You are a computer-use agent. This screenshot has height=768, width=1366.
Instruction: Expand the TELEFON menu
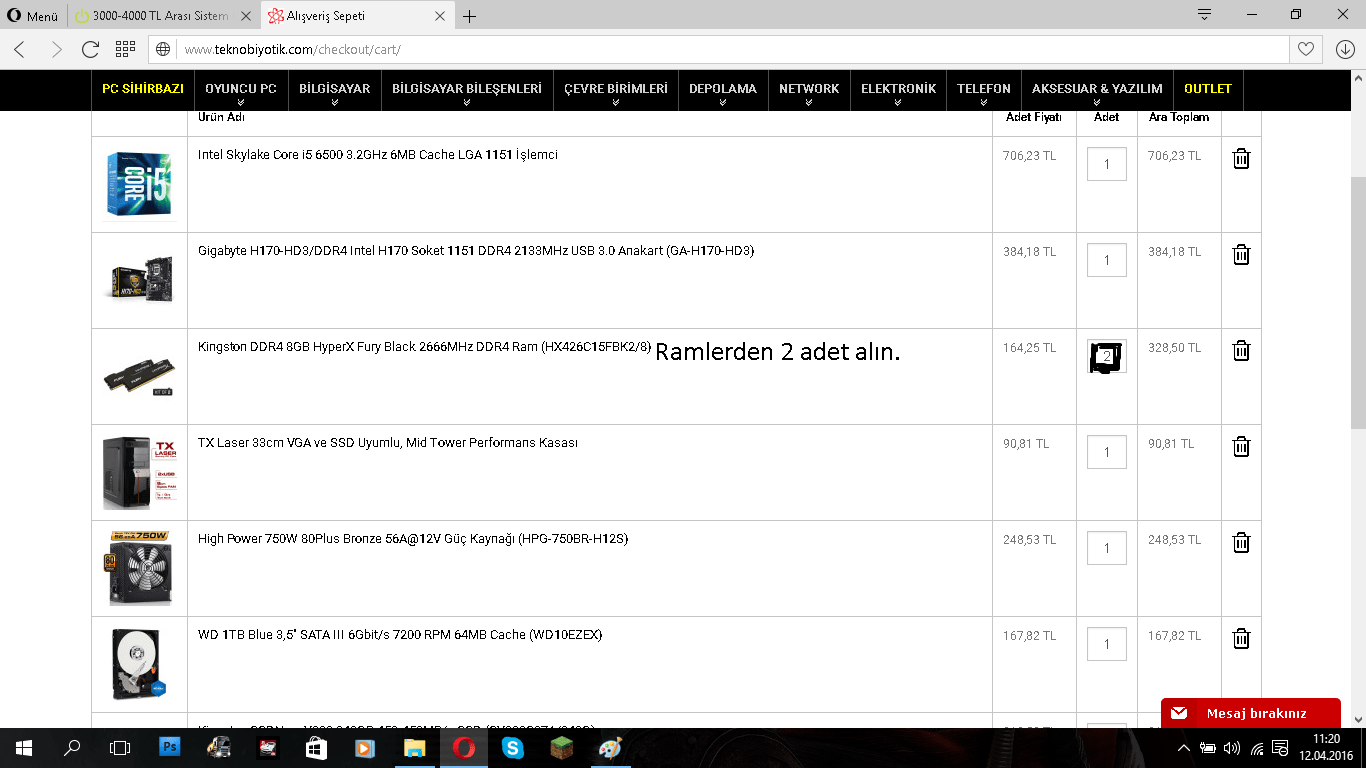coord(984,90)
